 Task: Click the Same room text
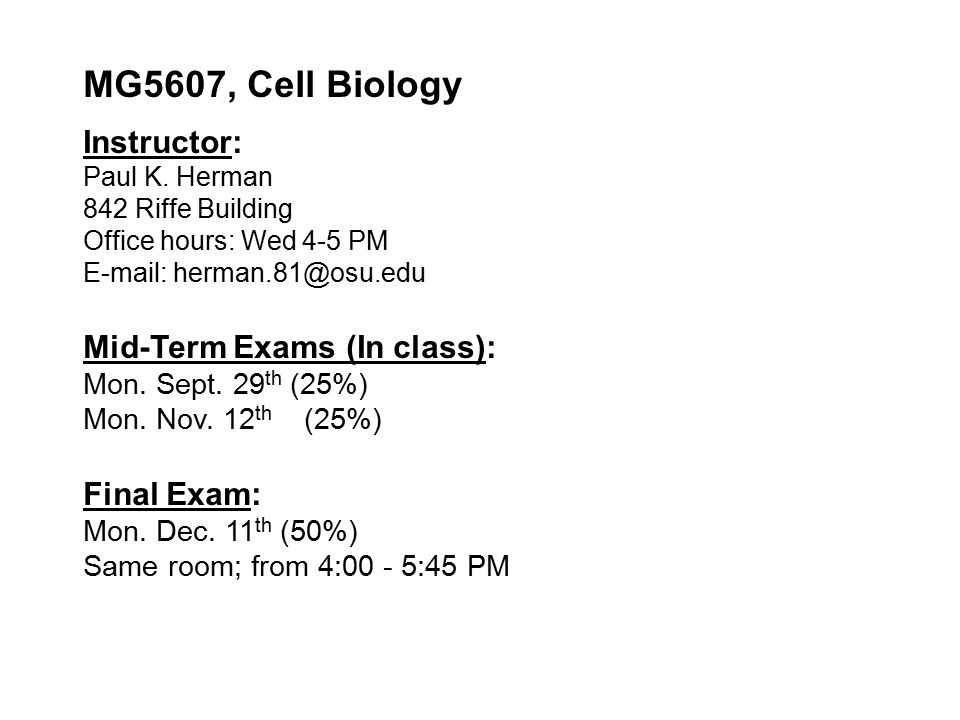(162, 566)
